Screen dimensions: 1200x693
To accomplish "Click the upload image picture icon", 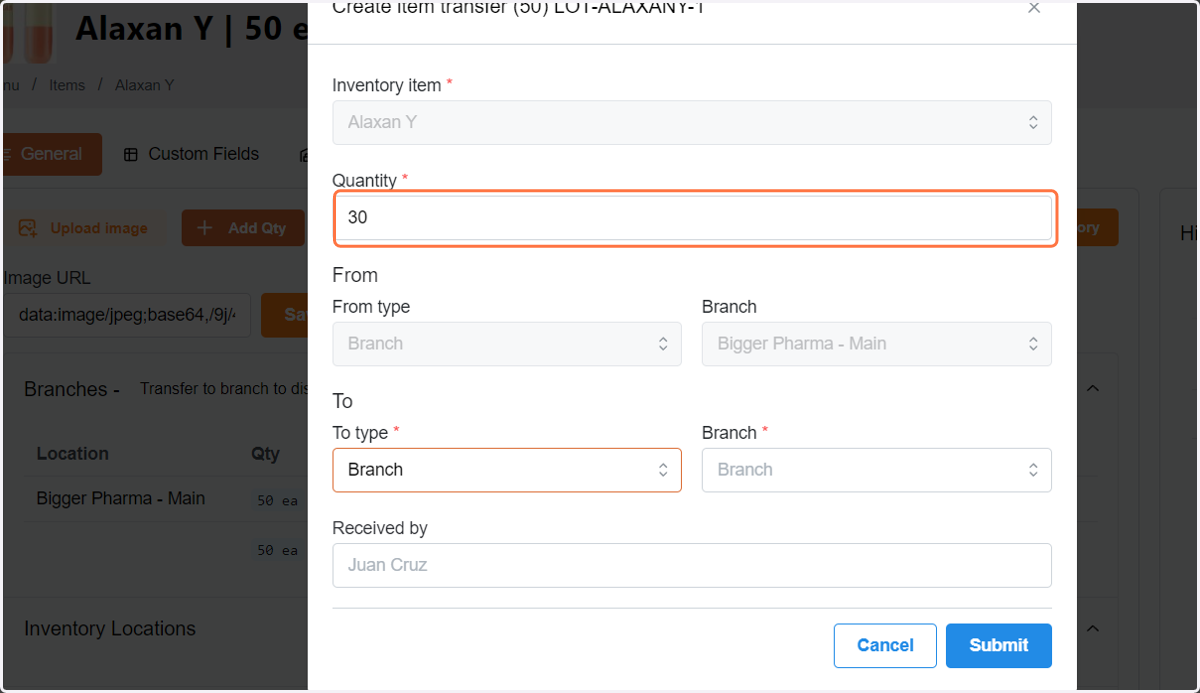I will click(29, 228).
